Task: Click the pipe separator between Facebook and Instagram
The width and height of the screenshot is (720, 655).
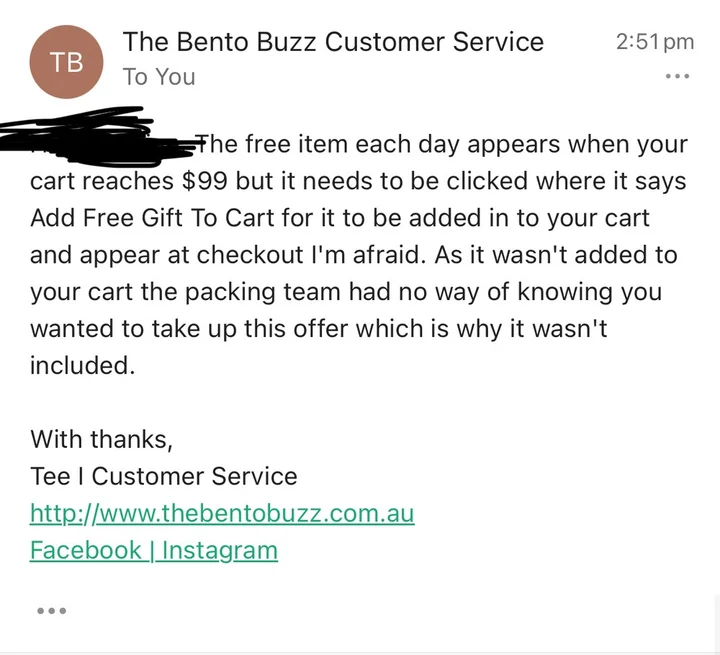Action: click(x=152, y=550)
